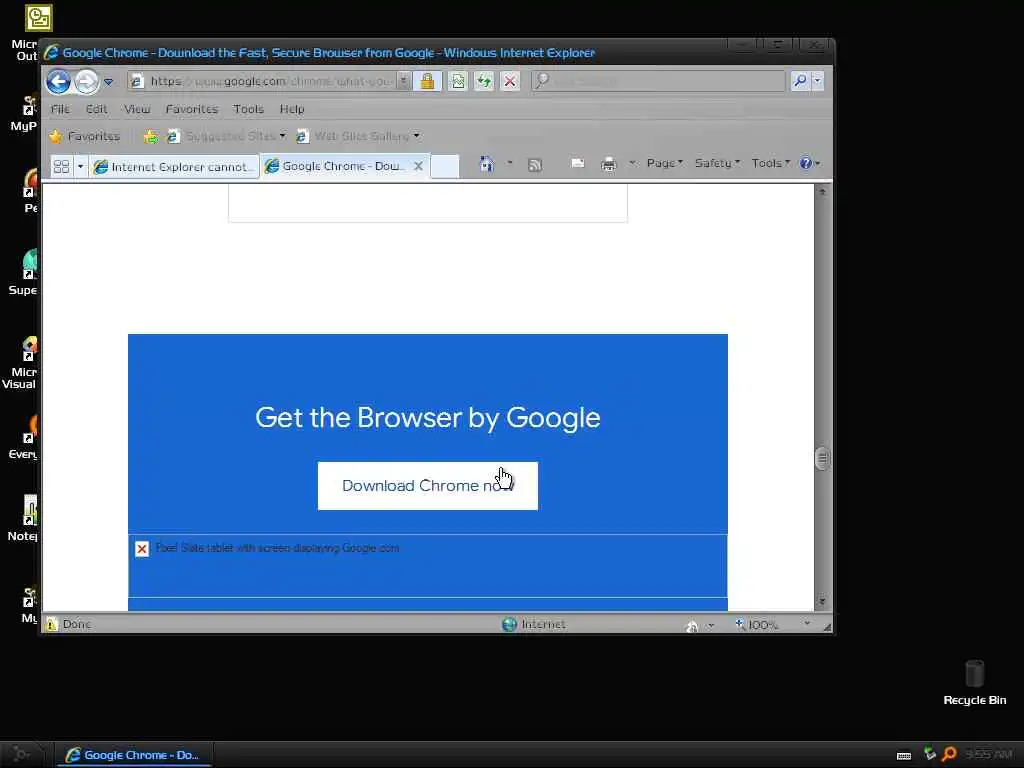Click the network tray icon
The image size is (1024, 768).
(929, 754)
